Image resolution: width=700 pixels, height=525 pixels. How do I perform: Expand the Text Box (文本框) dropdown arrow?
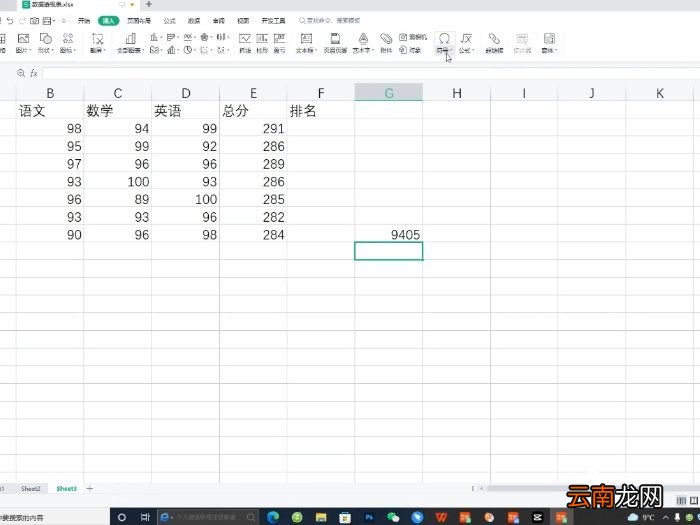[x=316, y=50]
